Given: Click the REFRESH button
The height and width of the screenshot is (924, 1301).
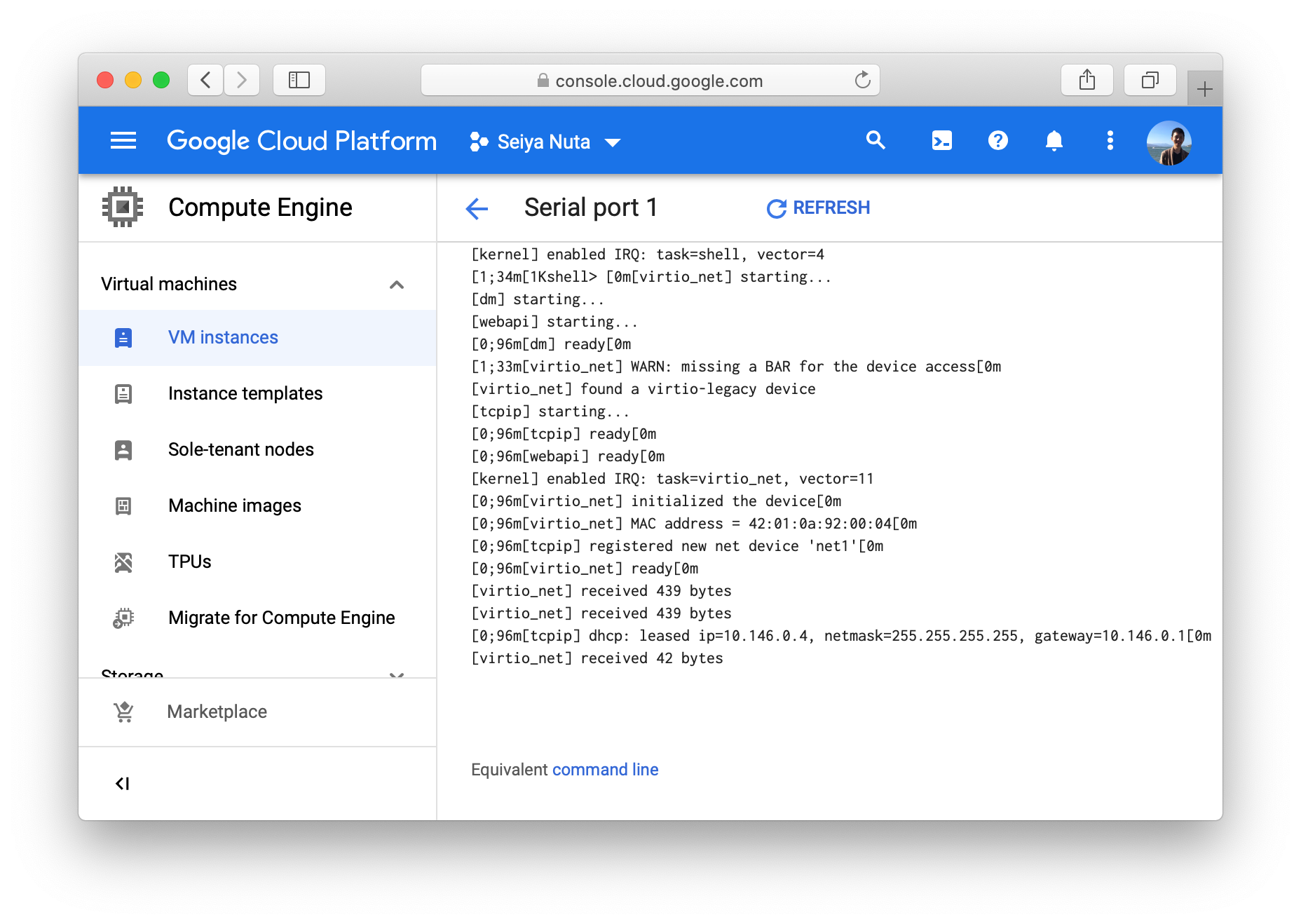Looking at the screenshot, I should 818,208.
